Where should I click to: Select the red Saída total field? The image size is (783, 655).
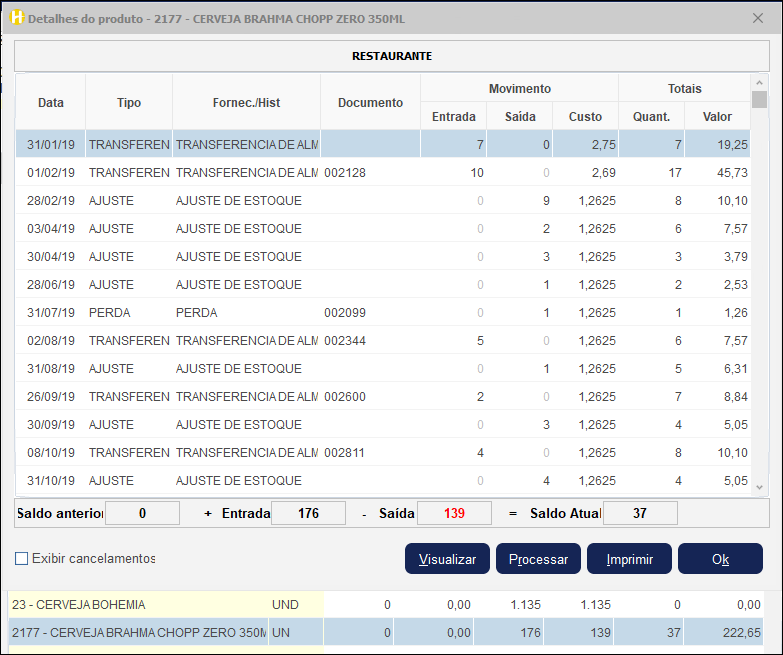[x=454, y=513]
